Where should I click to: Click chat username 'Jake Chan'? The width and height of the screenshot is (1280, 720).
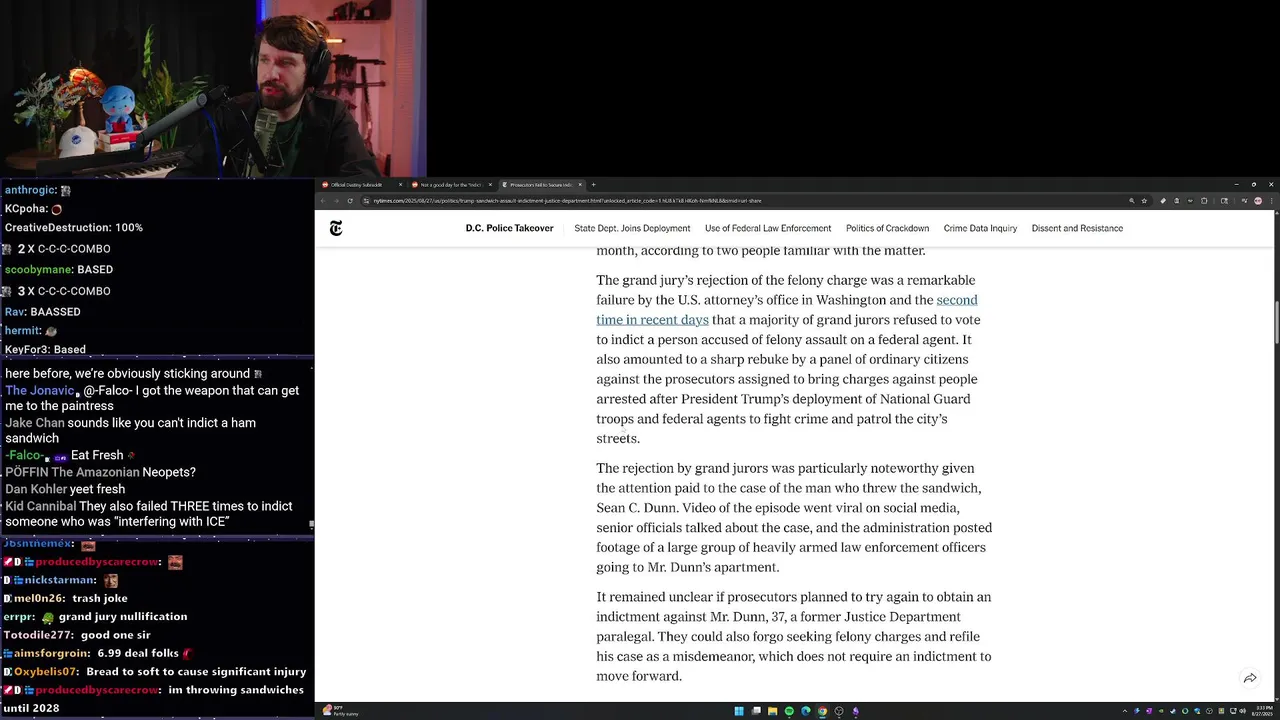34,423
